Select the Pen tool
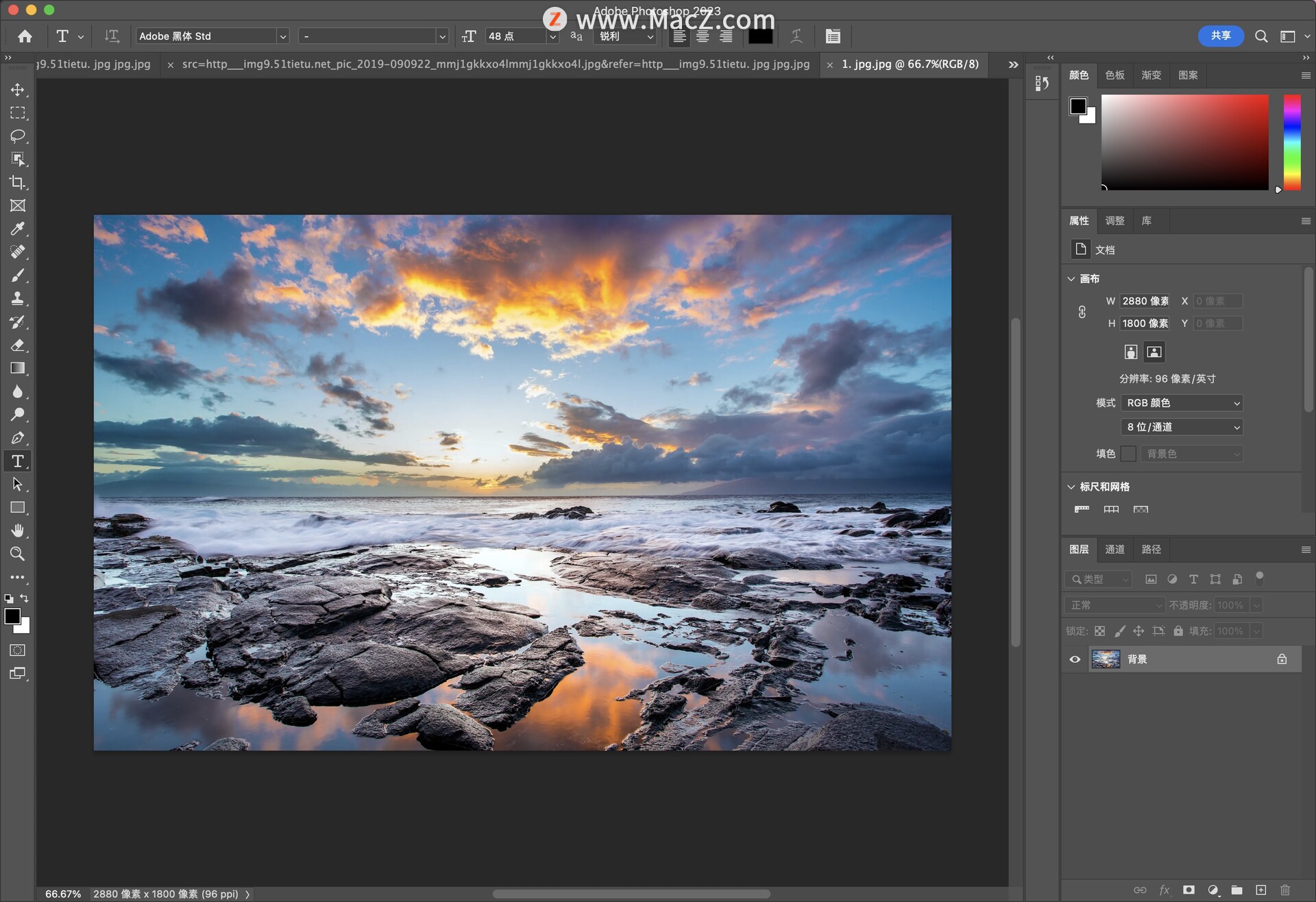 click(18, 438)
